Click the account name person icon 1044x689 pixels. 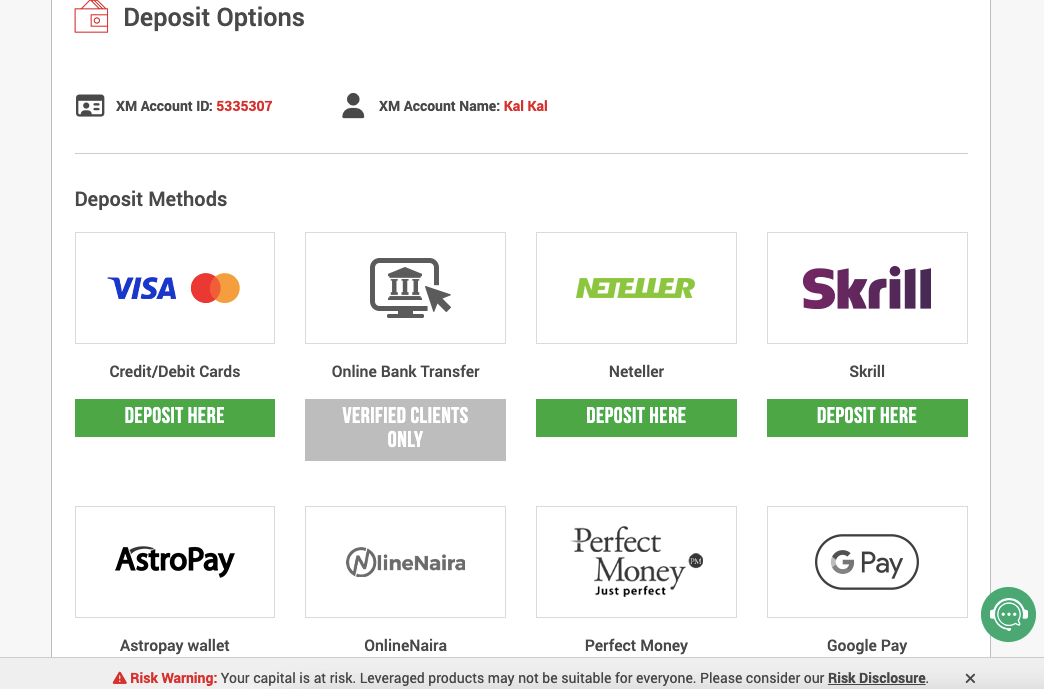coord(353,106)
